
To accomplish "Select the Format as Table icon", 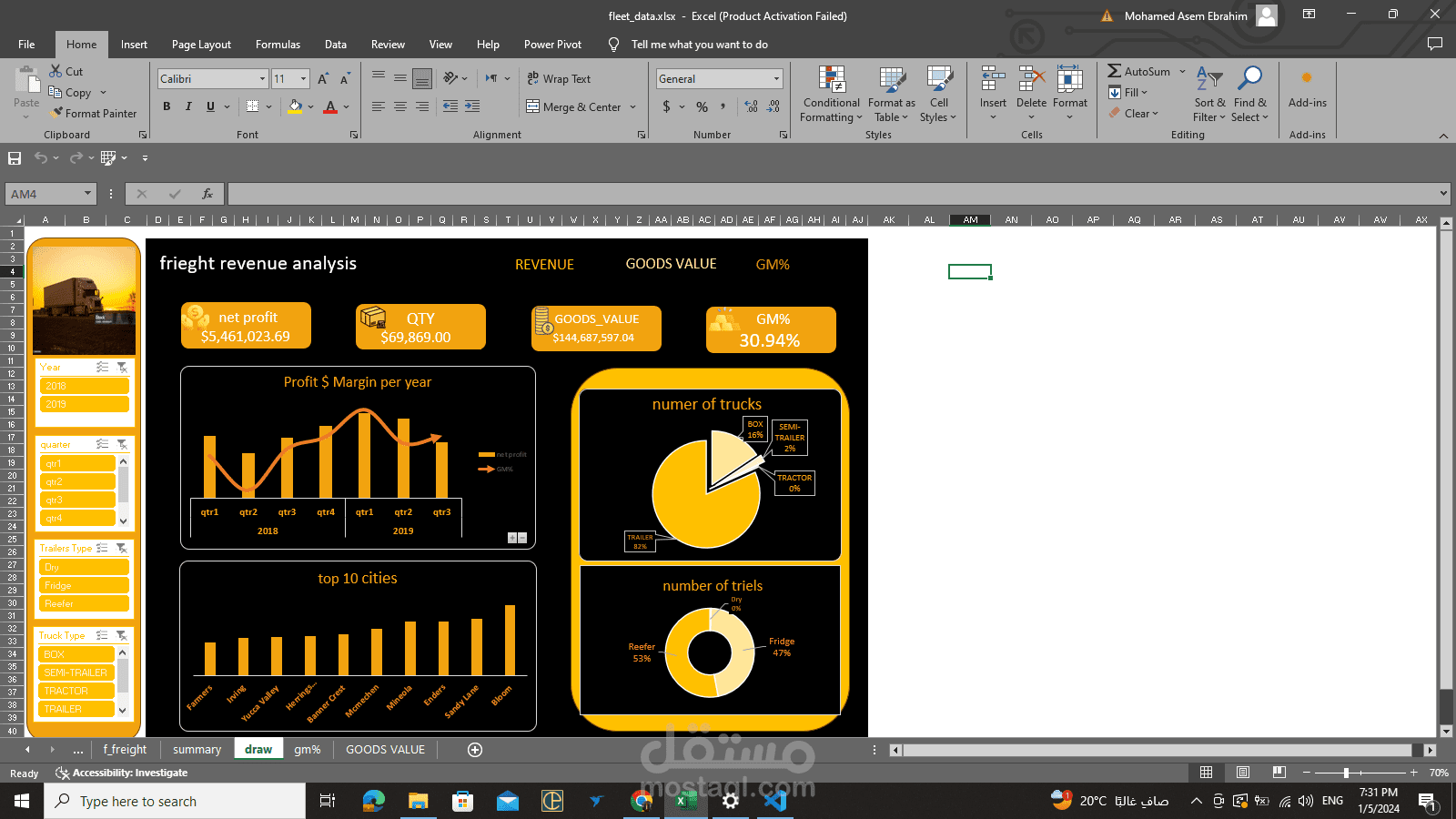I will 891,95.
